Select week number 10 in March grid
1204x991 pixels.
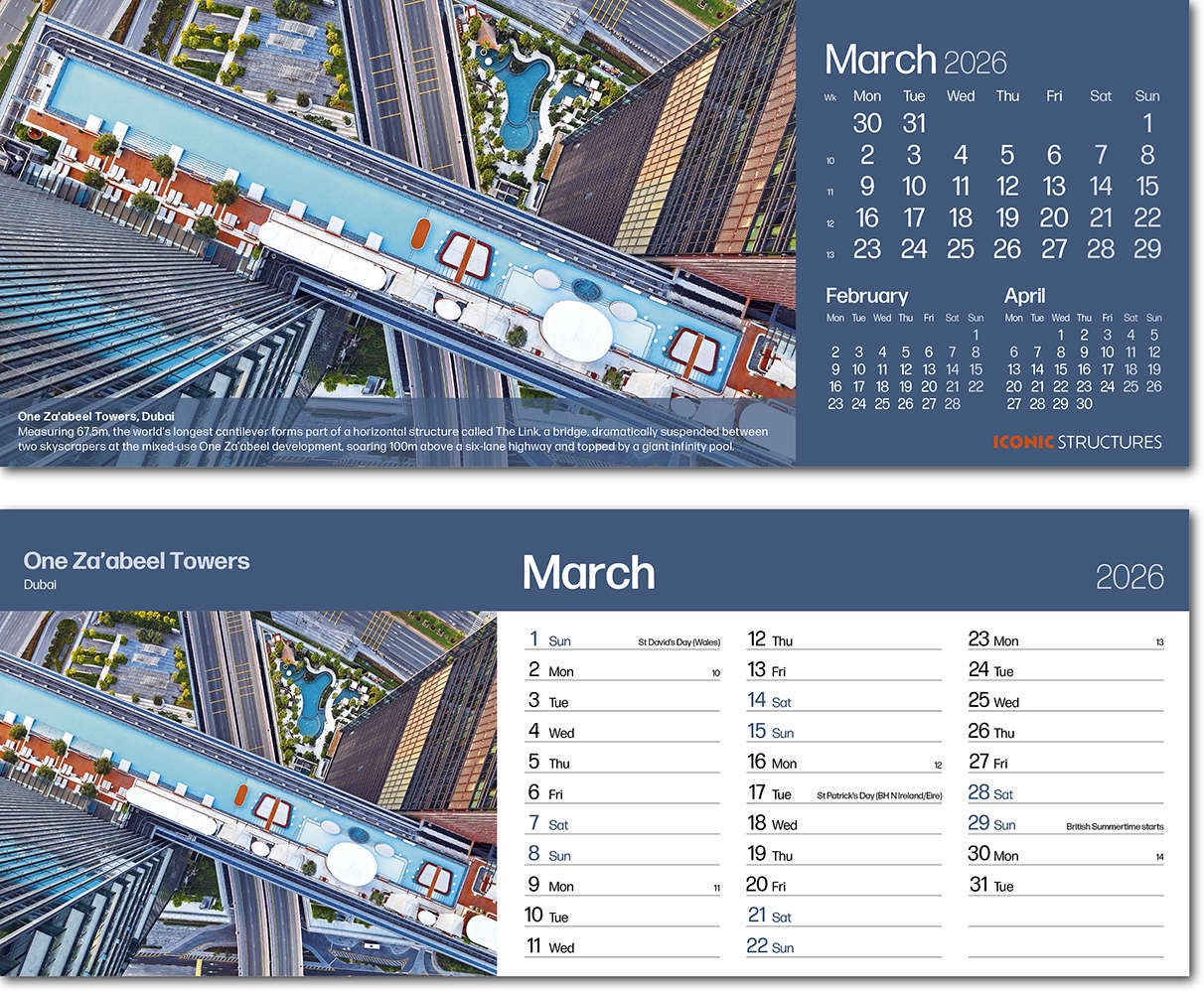click(830, 158)
